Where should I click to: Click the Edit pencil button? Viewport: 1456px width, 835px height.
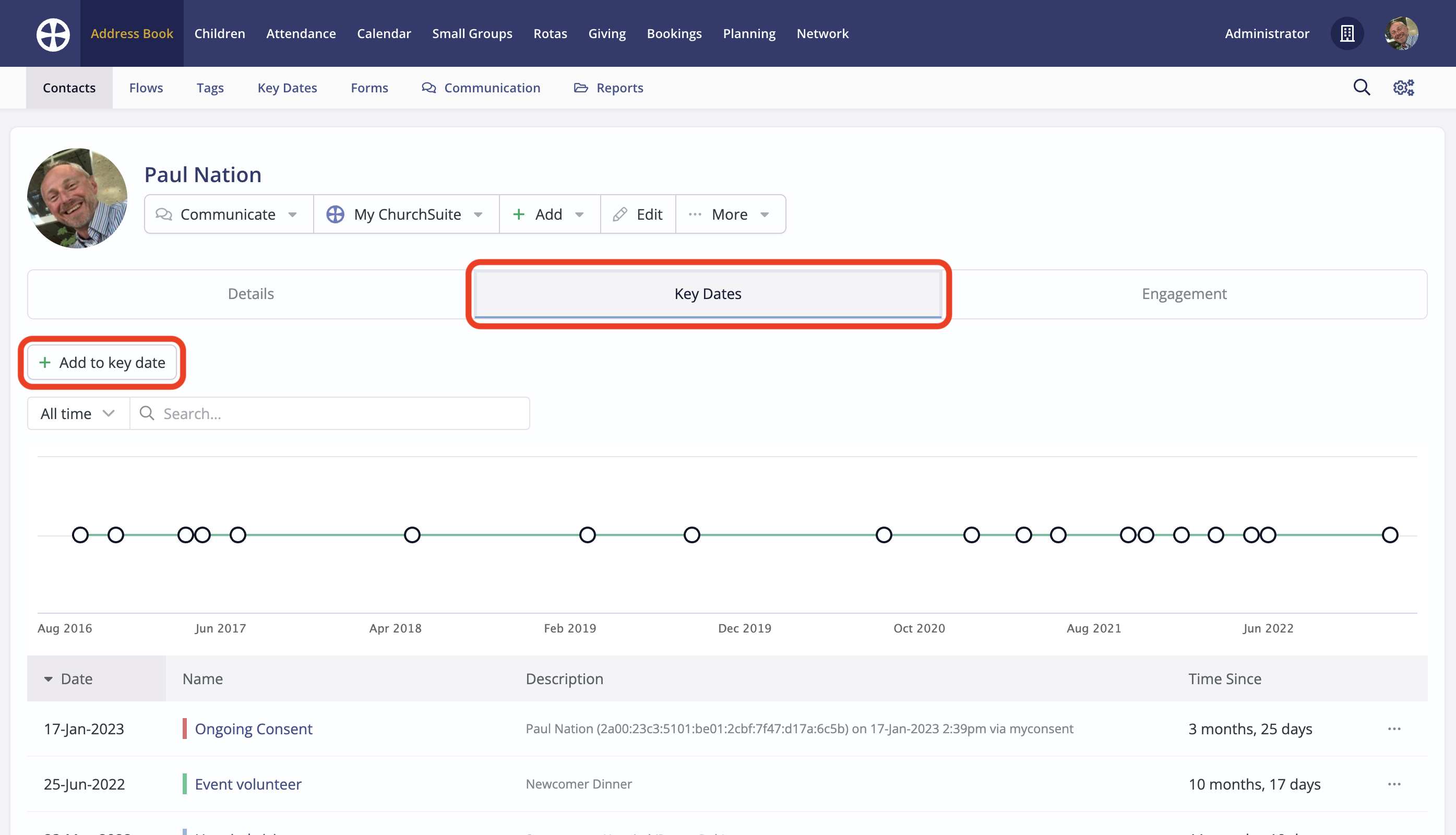point(638,214)
